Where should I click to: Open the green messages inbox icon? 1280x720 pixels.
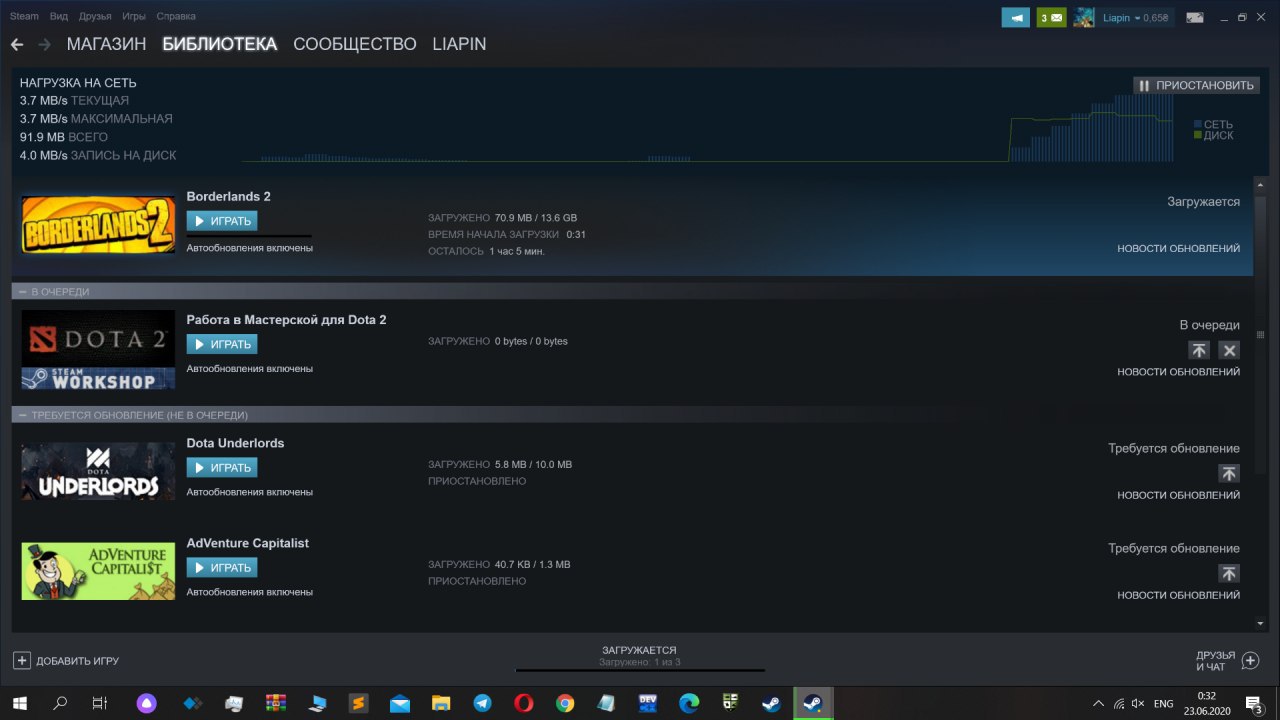[x=1051, y=17]
